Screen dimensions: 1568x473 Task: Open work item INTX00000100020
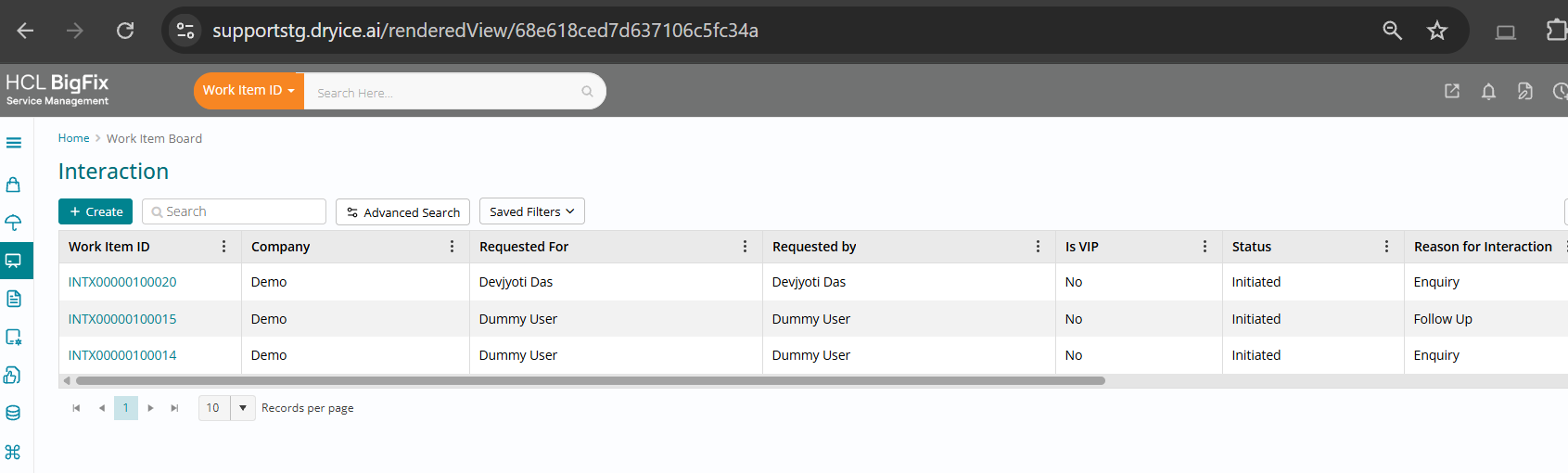122,282
